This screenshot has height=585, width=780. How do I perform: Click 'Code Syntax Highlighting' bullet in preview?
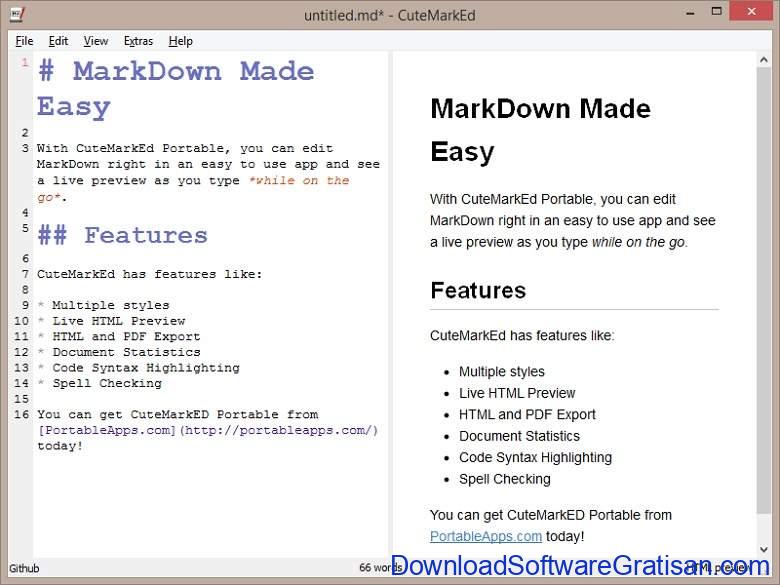(x=535, y=458)
